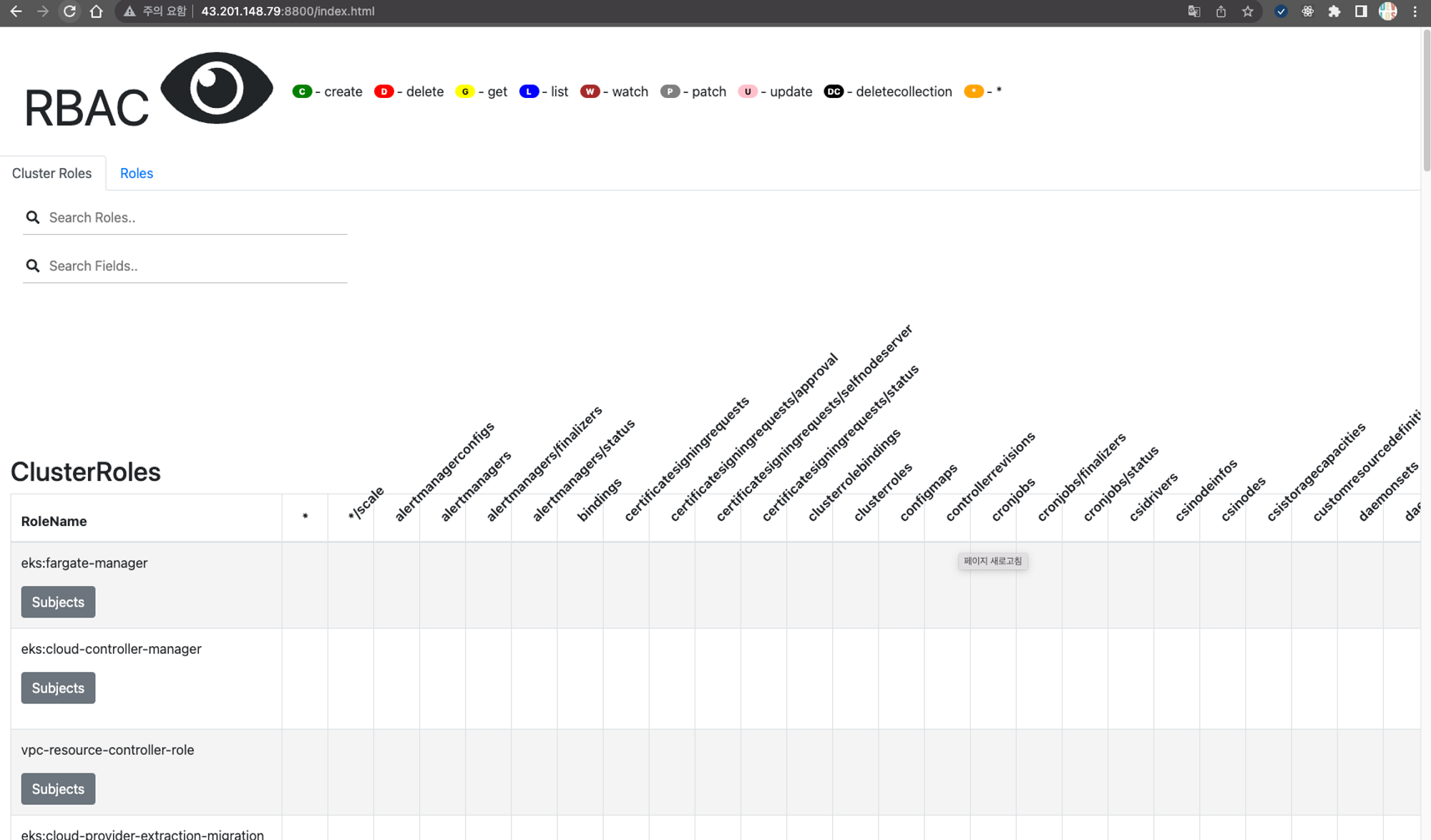Image resolution: width=1431 pixels, height=840 pixels.
Task: Open Subjects for eks:fargate-manager
Action: (58, 602)
